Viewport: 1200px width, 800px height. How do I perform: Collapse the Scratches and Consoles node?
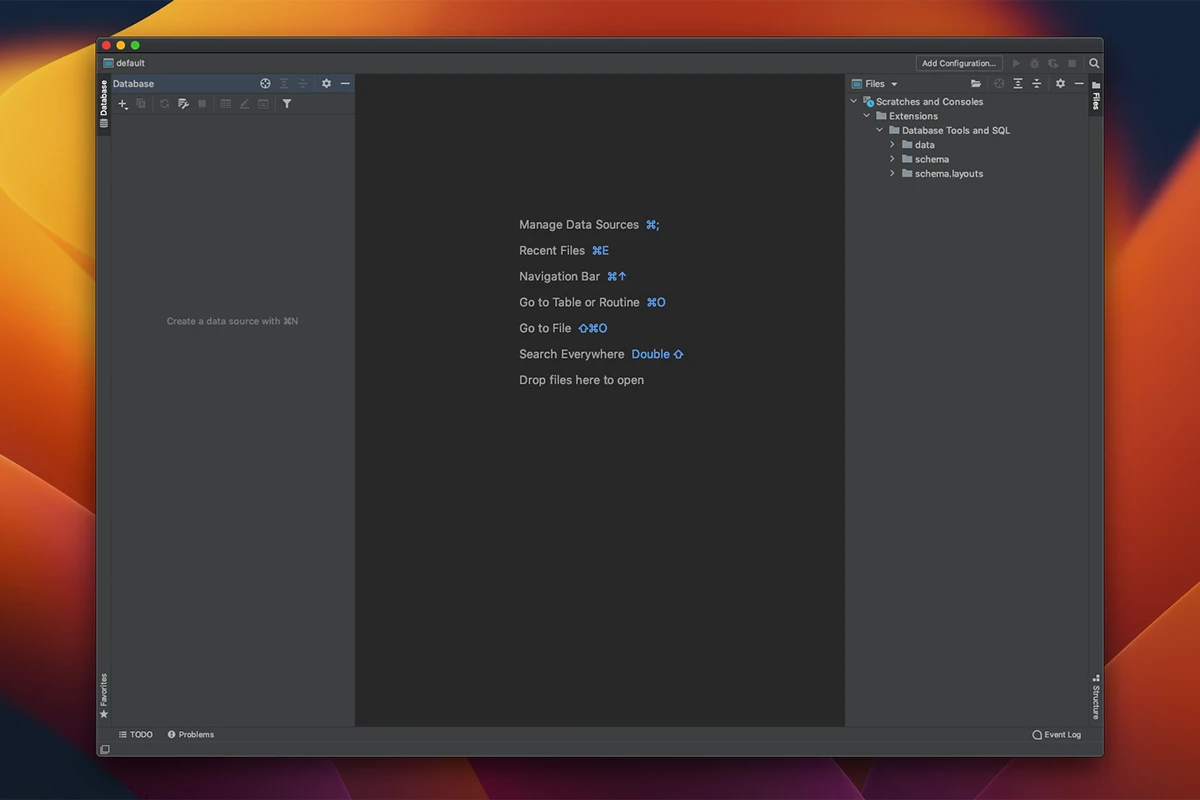[854, 102]
